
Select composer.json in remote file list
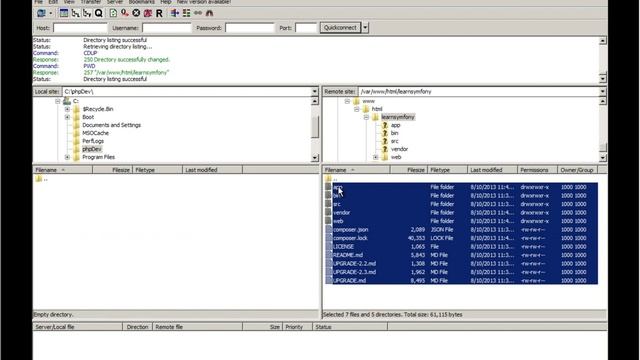[x=461, y=230]
